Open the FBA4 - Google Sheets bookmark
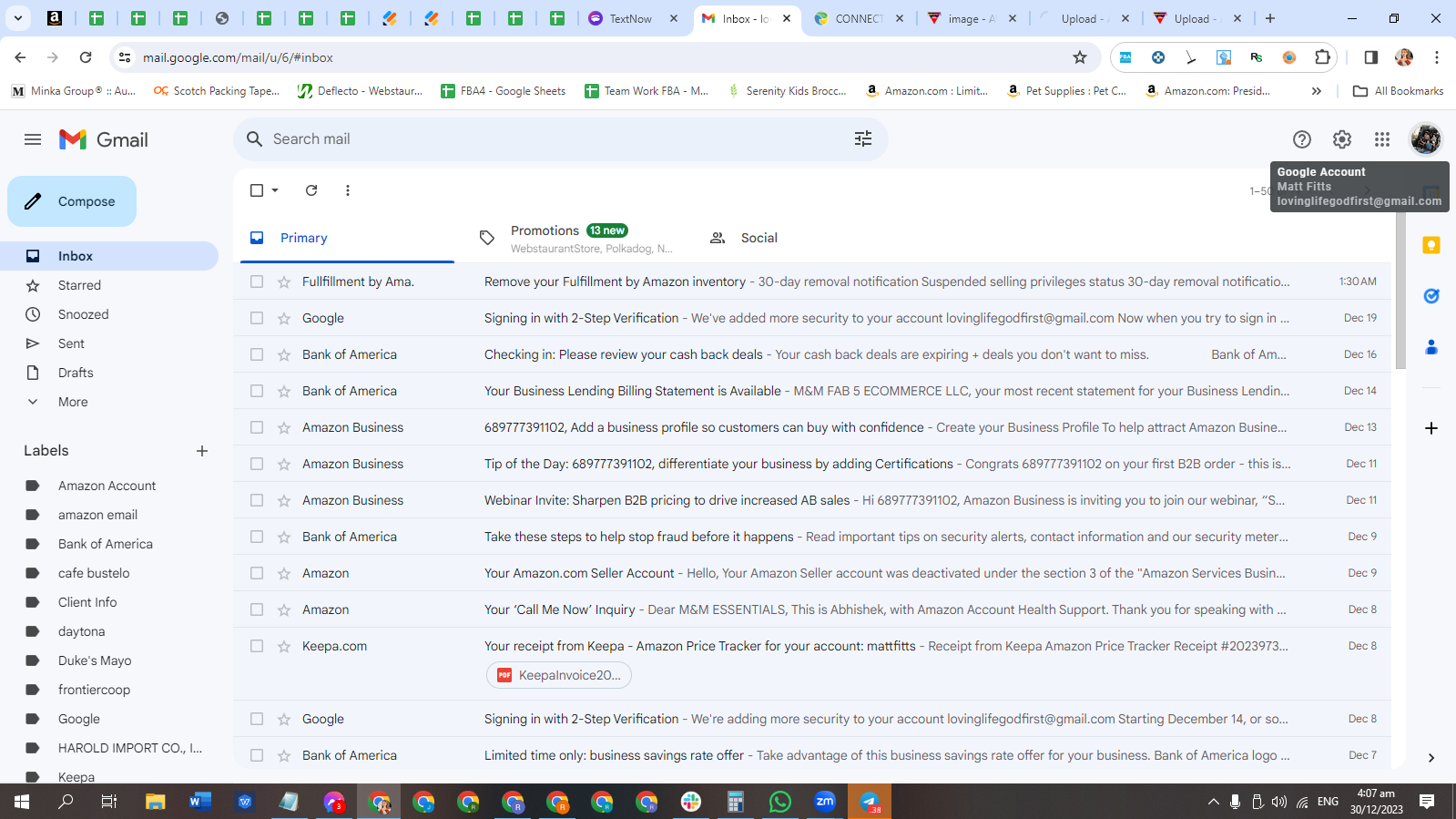The height and width of the screenshot is (819, 1456). pyautogui.click(x=504, y=91)
